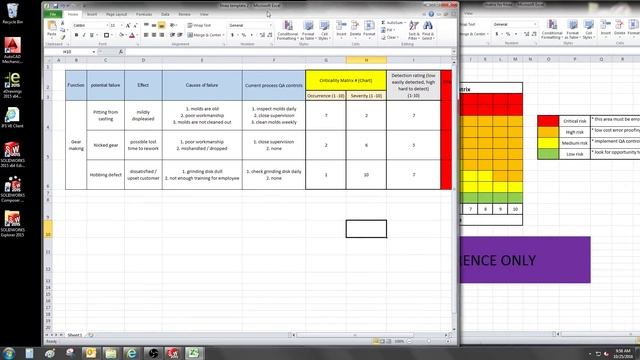Click Increase Indent icon
Viewport: 640px width, 360px height.
coord(180,35)
